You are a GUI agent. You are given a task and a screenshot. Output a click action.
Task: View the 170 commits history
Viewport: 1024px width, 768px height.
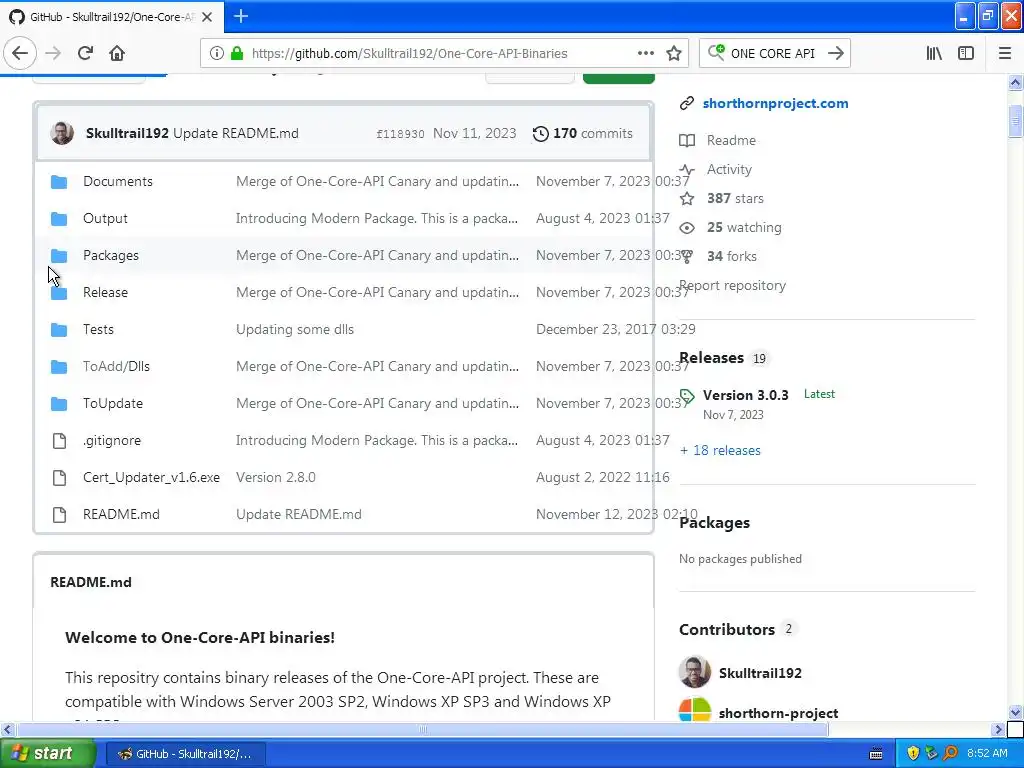583,133
